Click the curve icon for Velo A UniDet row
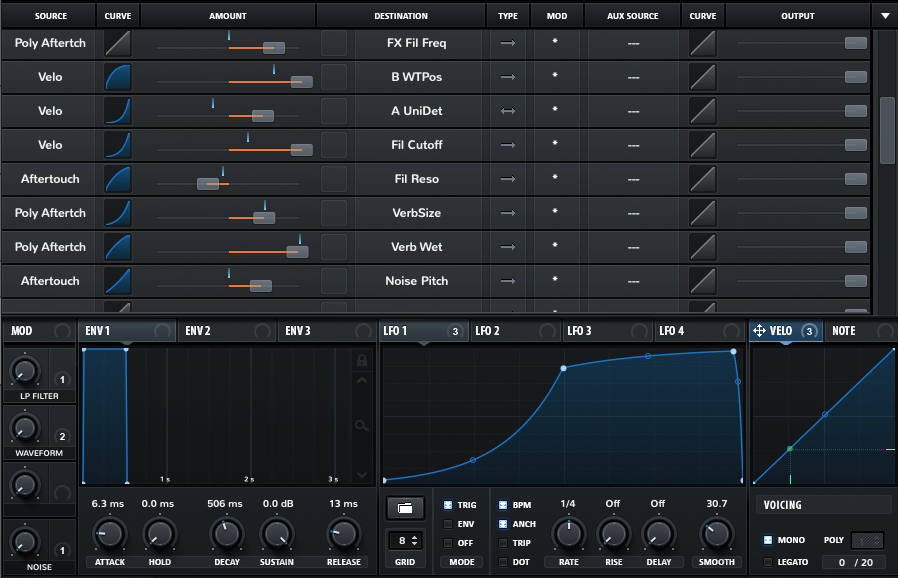Screen dimensions: 898x578 point(118,111)
